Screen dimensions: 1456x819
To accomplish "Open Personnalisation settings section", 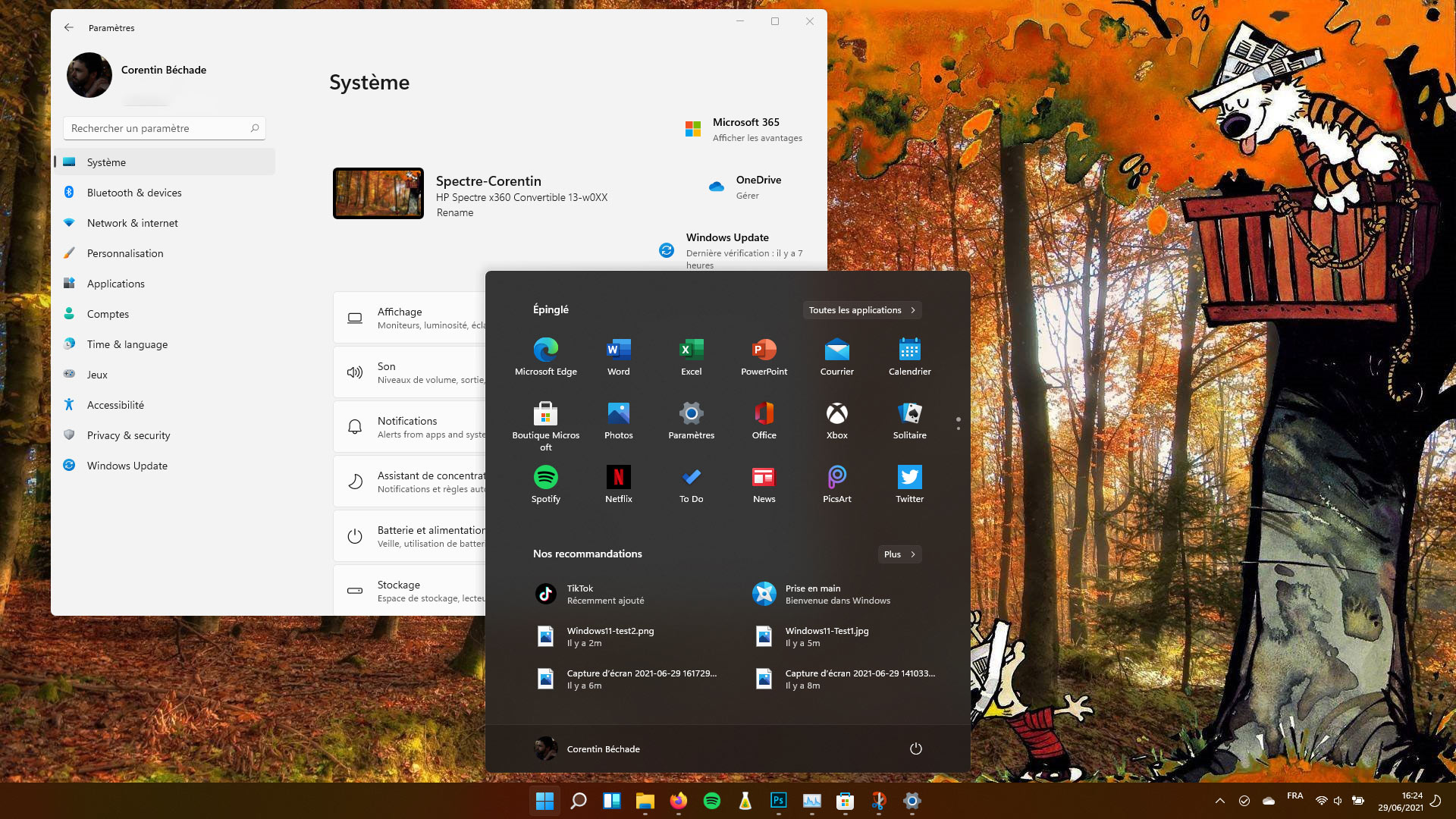I will pyautogui.click(x=165, y=253).
